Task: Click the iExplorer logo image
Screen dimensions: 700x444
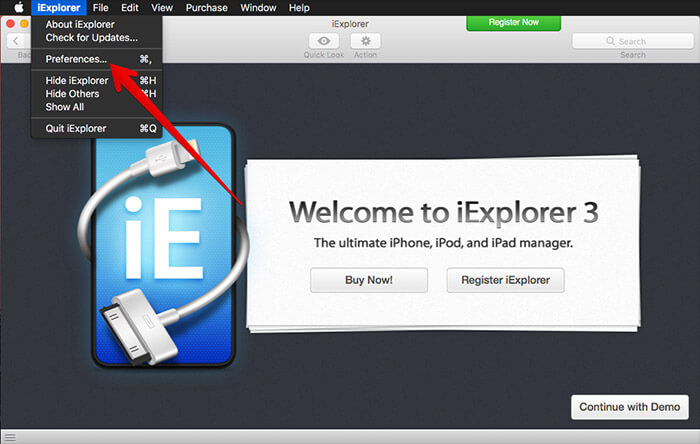Action: (x=163, y=245)
